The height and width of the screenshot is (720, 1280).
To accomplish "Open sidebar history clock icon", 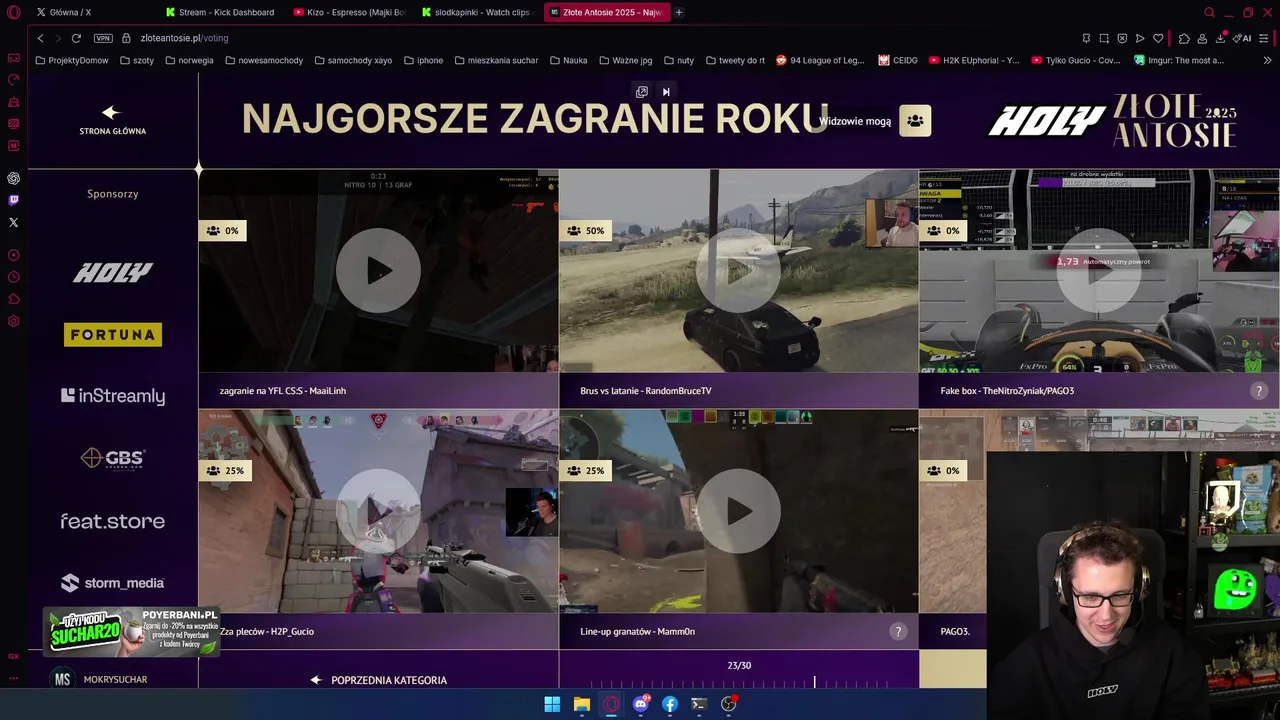I will pyautogui.click(x=14, y=277).
